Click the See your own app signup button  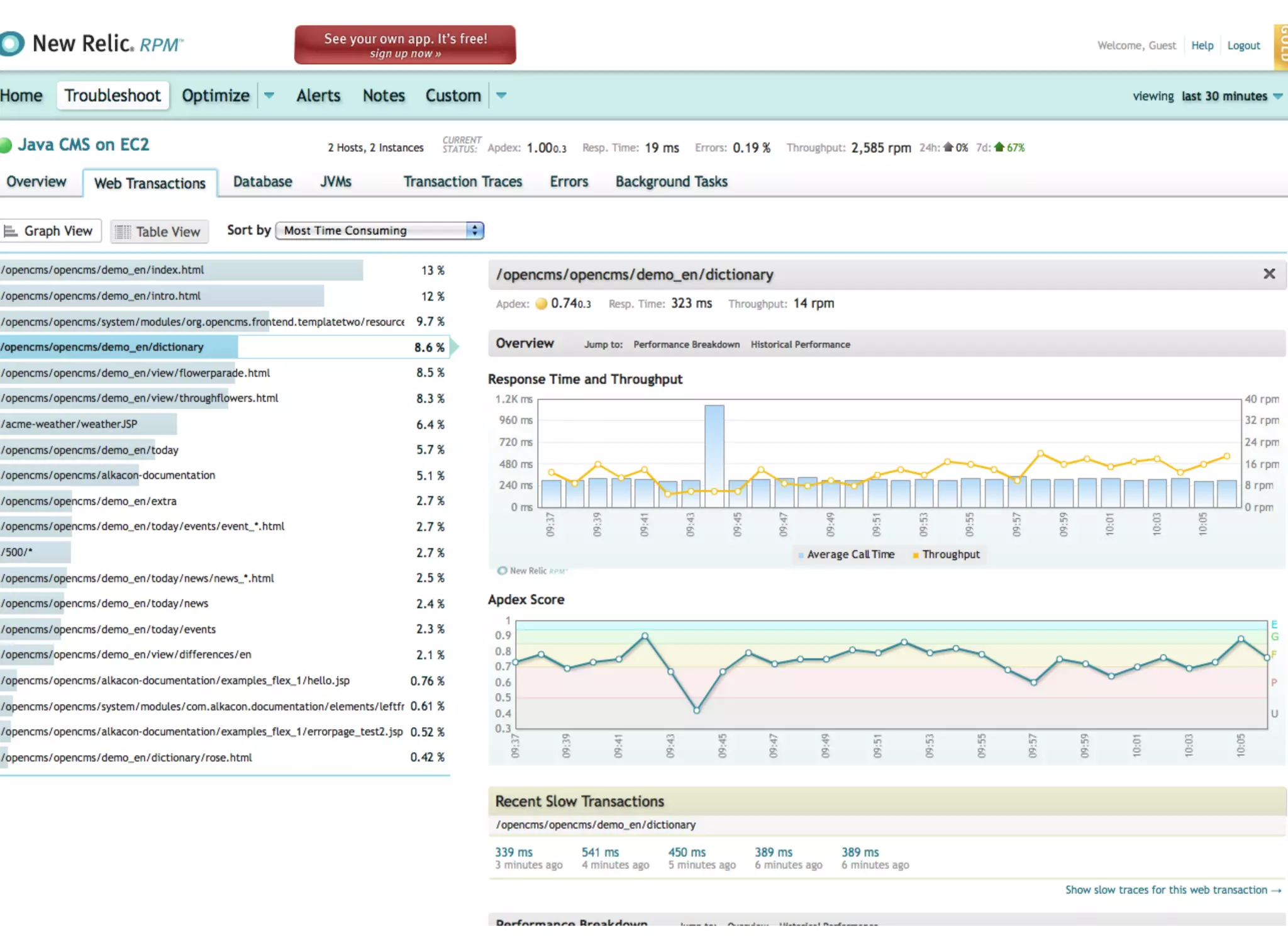(x=405, y=45)
